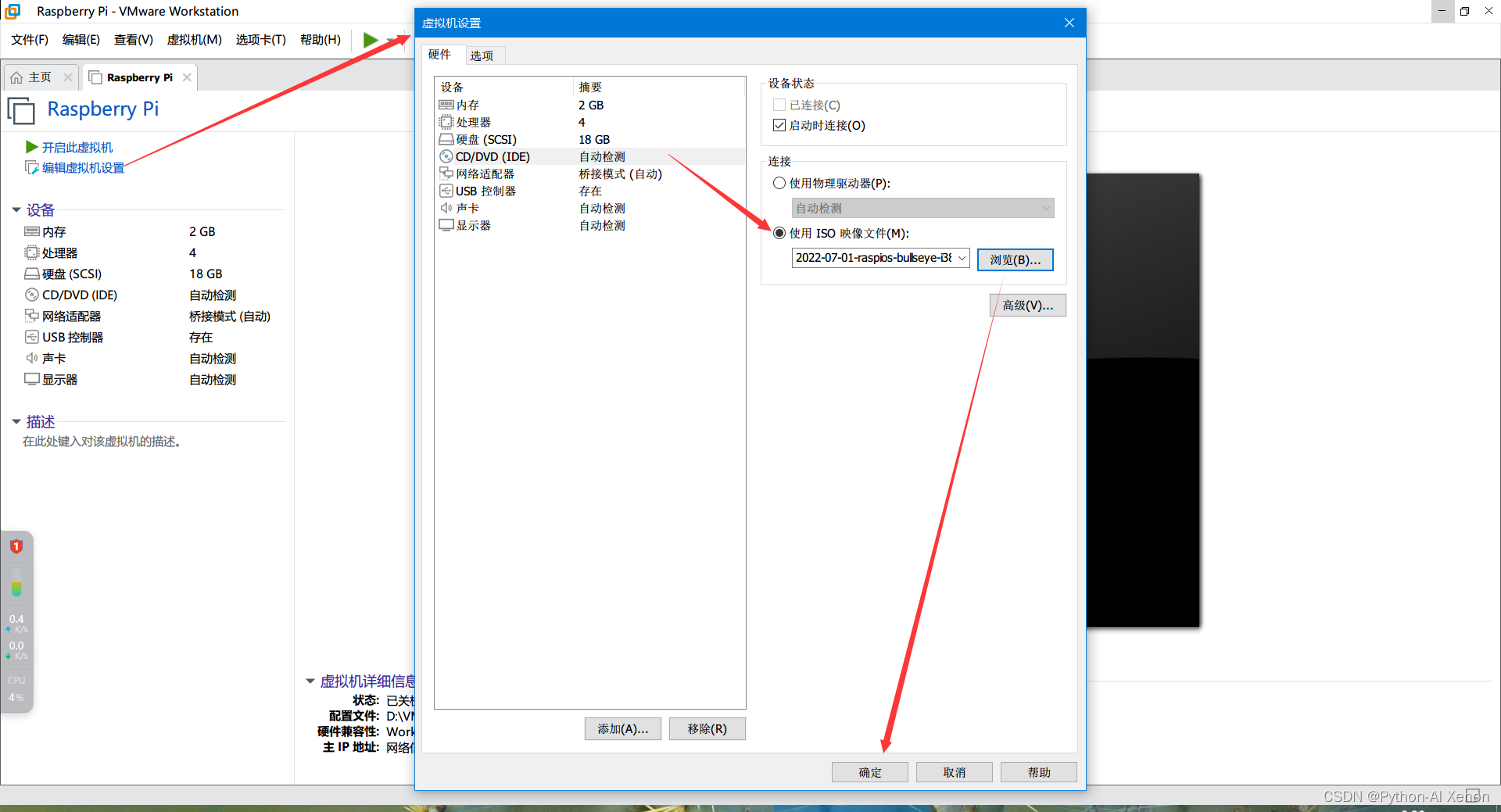Open the 查看(V) menu
Image resolution: width=1501 pixels, height=812 pixels.
133,40
